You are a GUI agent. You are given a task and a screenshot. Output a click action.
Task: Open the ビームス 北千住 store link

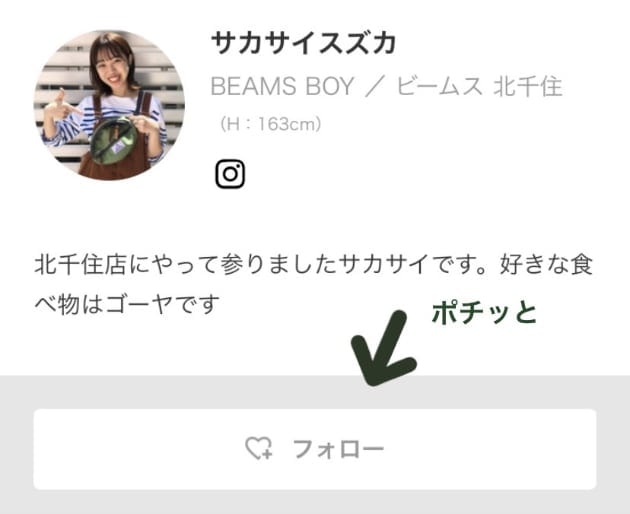480,86
